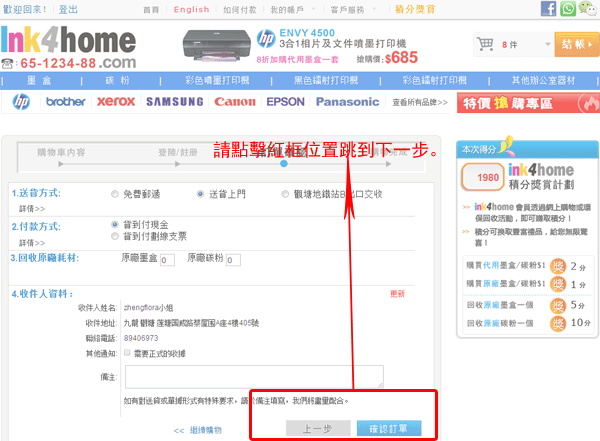Image resolution: width=600 pixels, height=441 pixels.
Task: Open the 碳粉 category tab
Action: 117,80
